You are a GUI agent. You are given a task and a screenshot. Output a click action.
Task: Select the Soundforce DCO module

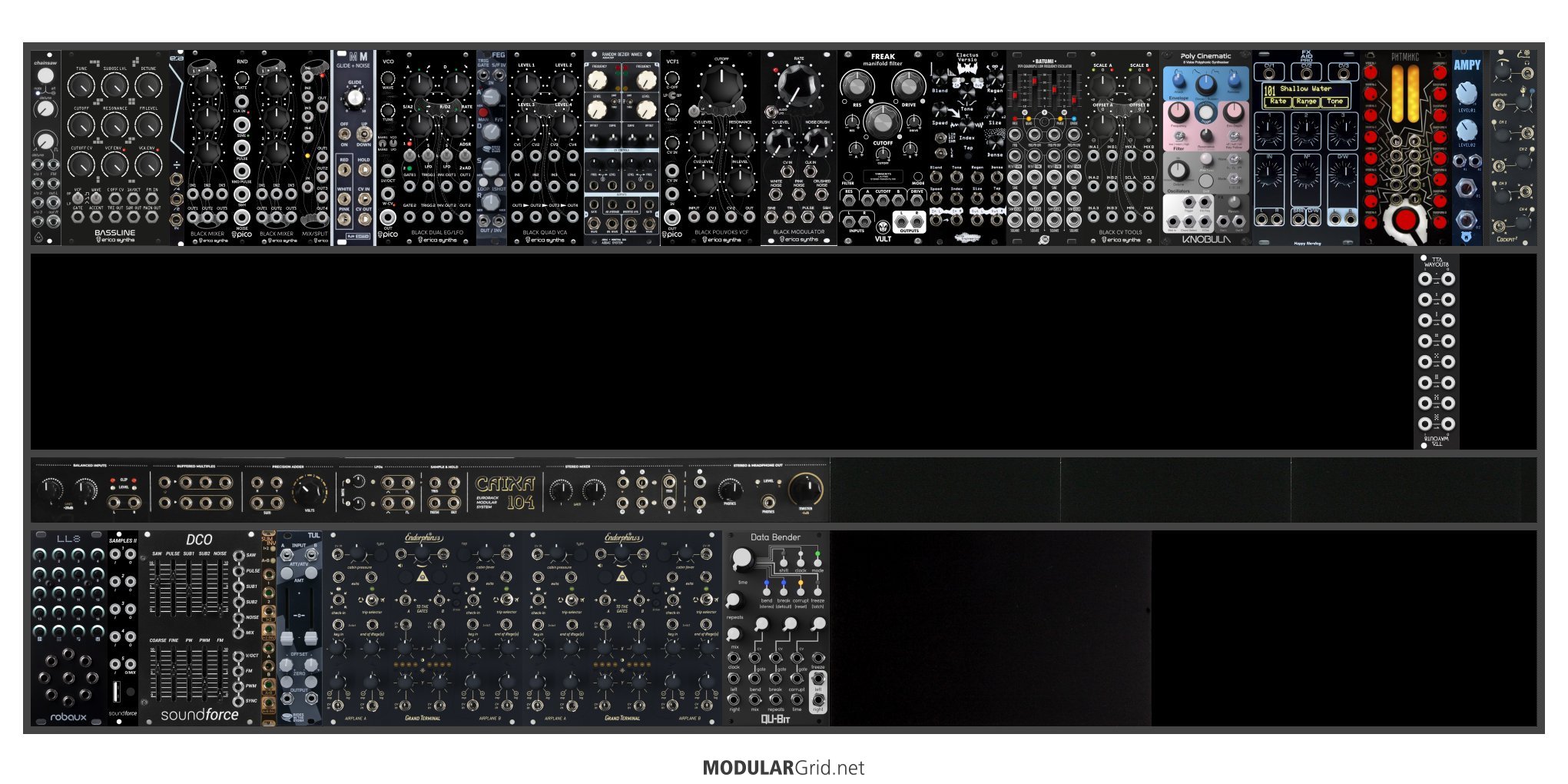click(x=200, y=628)
